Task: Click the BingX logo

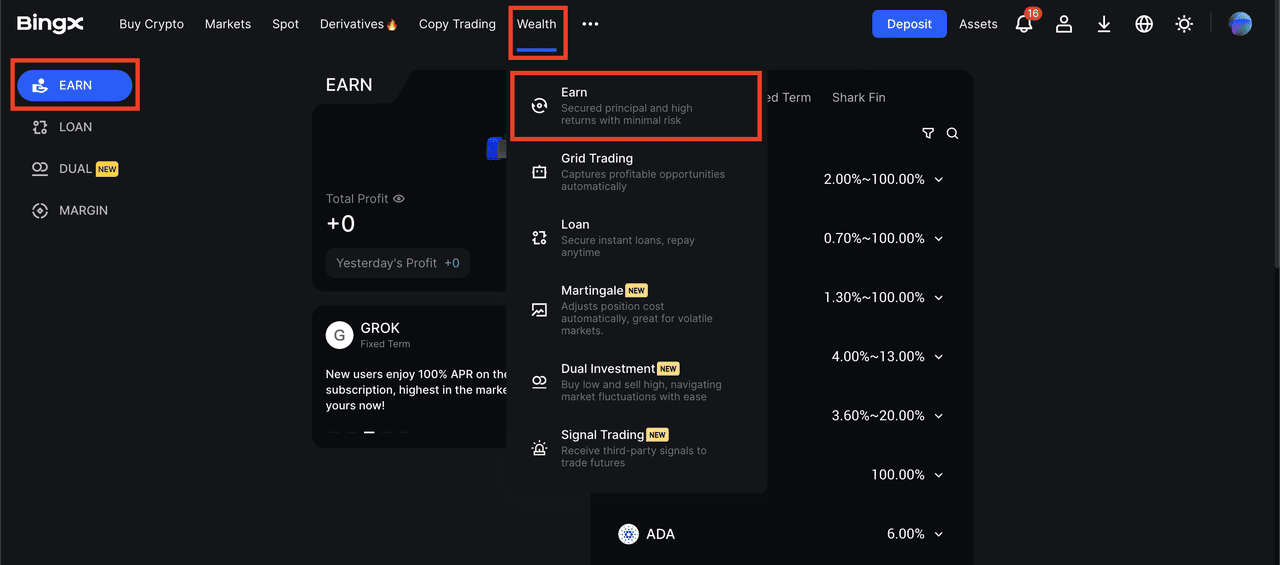Action: click(x=50, y=24)
